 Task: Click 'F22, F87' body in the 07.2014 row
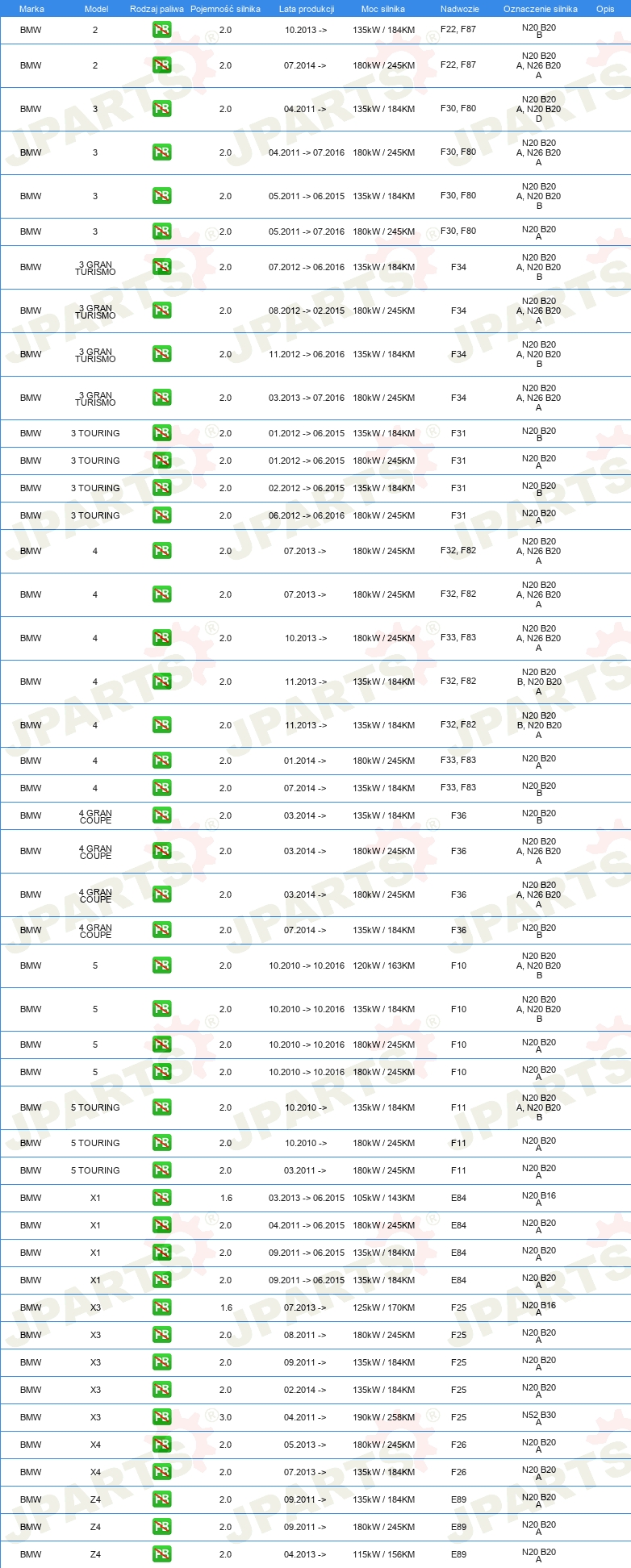tap(458, 65)
